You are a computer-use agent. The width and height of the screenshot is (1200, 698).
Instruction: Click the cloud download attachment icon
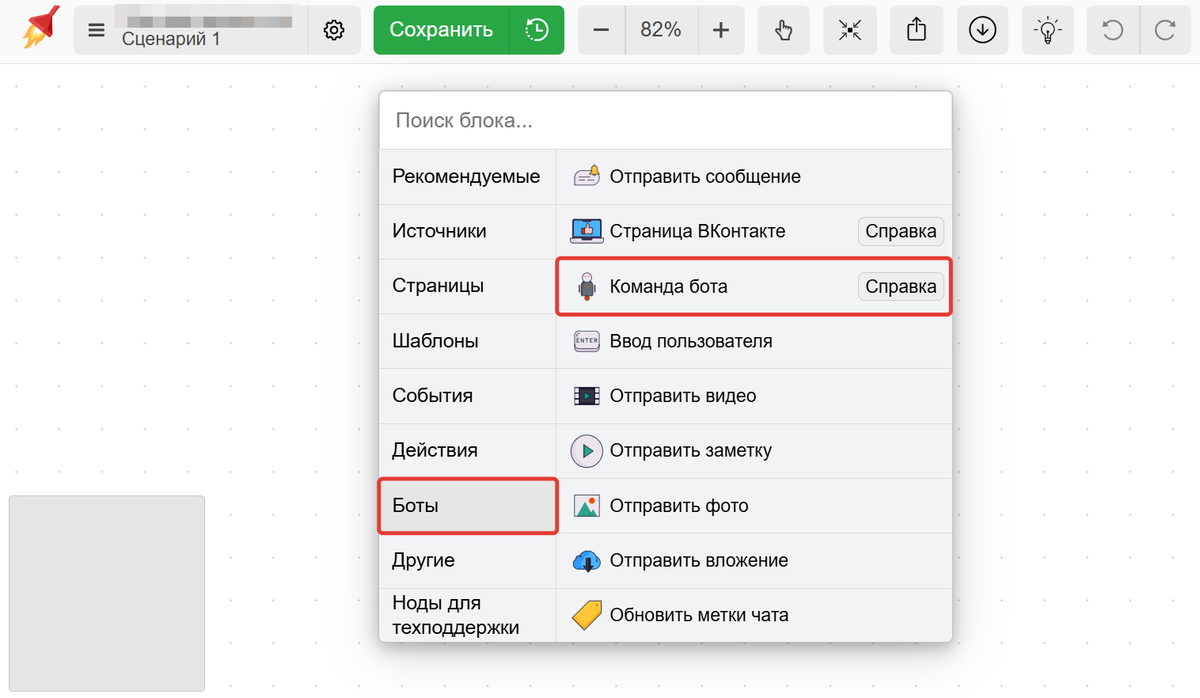pyautogui.click(x=587, y=561)
